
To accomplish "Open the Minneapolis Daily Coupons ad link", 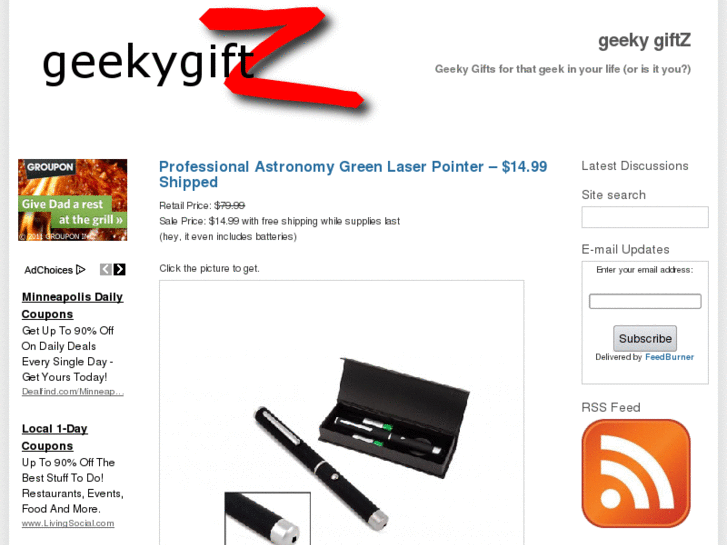I will click(72, 305).
